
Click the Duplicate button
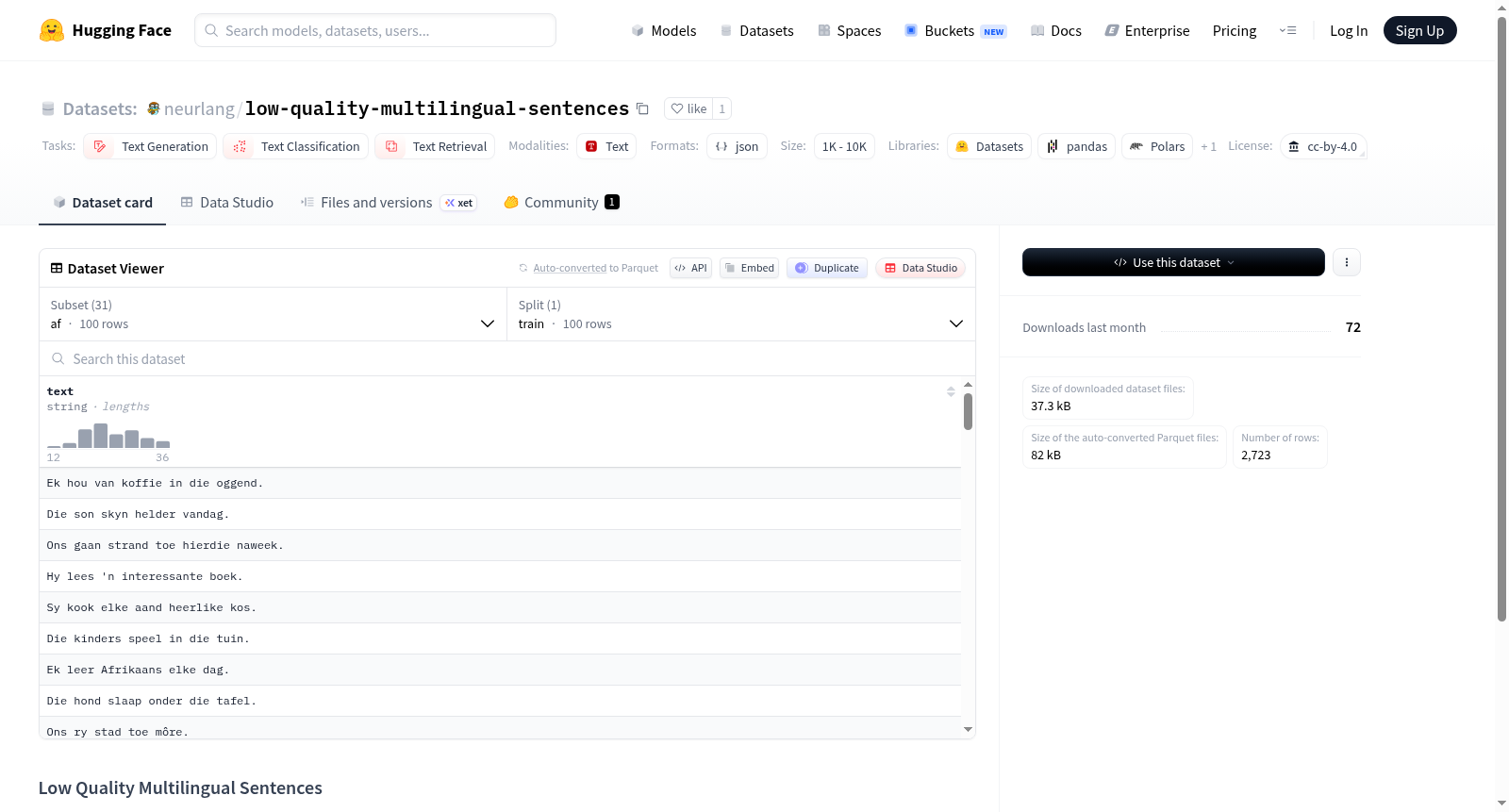tap(827, 268)
